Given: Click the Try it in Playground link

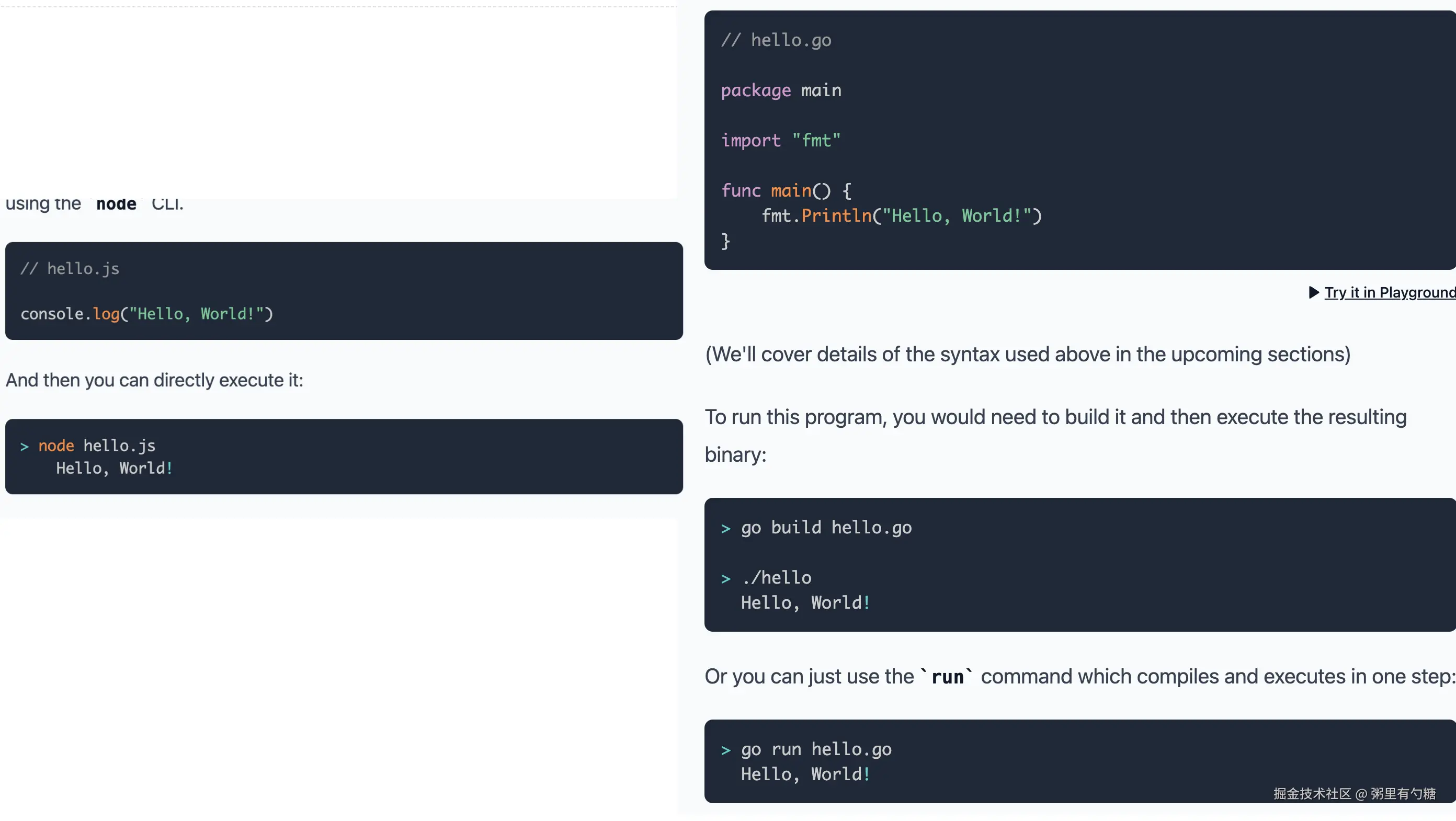Looking at the screenshot, I should point(1389,293).
